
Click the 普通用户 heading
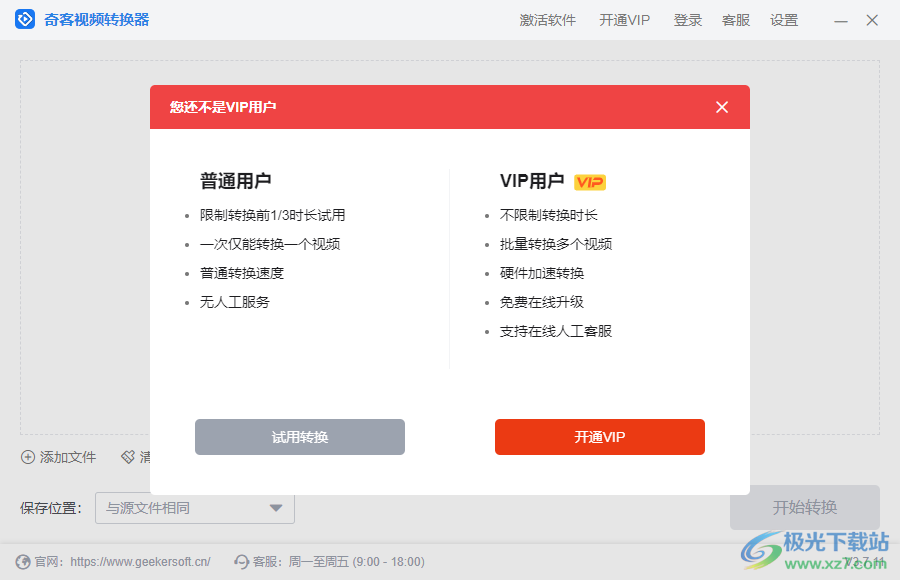235,181
